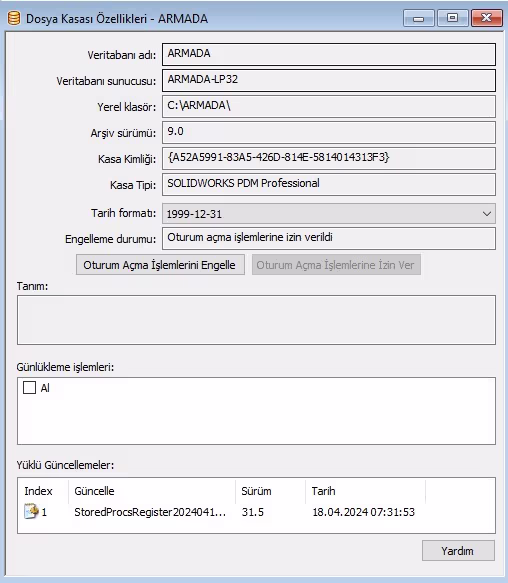Tick the Al logging checkbox
Viewport: 508px width, 583px height.
coord(29,387)
